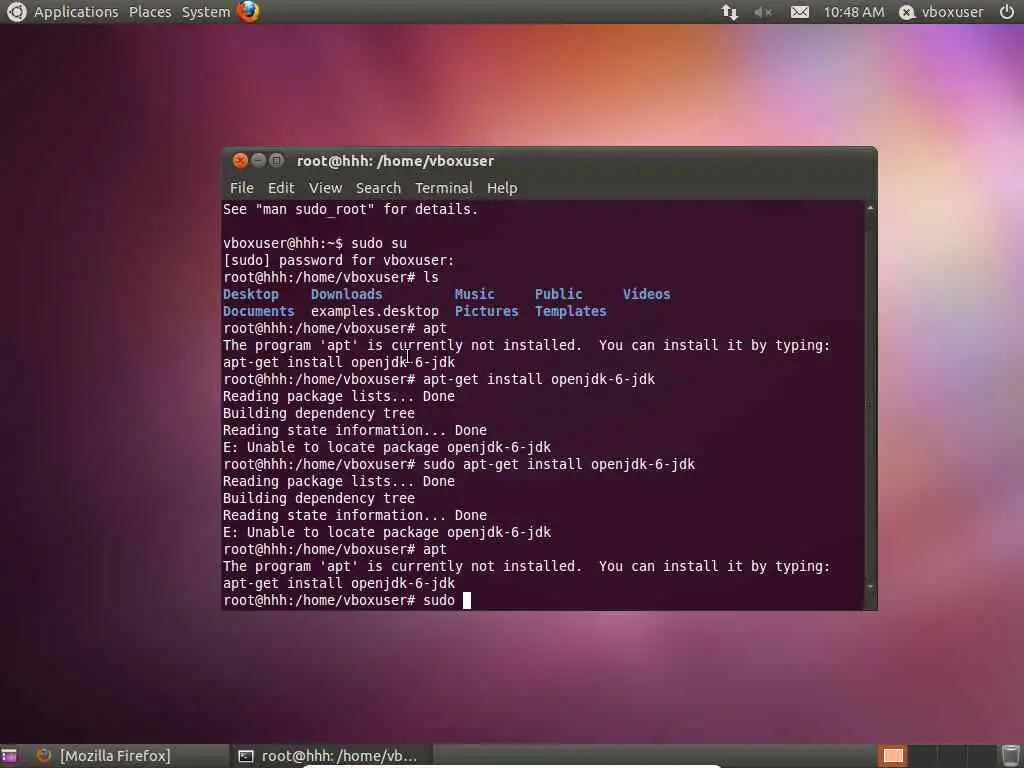This screenshot has height=768, width=1024.
Task: Click 'Music' directory in ls output
Action: click(474, 294)
